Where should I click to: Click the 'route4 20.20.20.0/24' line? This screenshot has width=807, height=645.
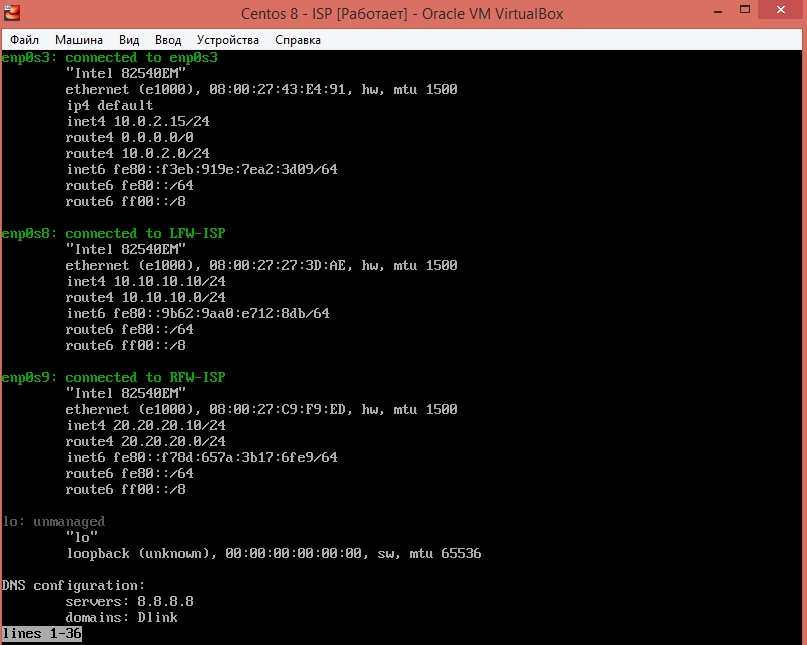click(x=146, y=442)
